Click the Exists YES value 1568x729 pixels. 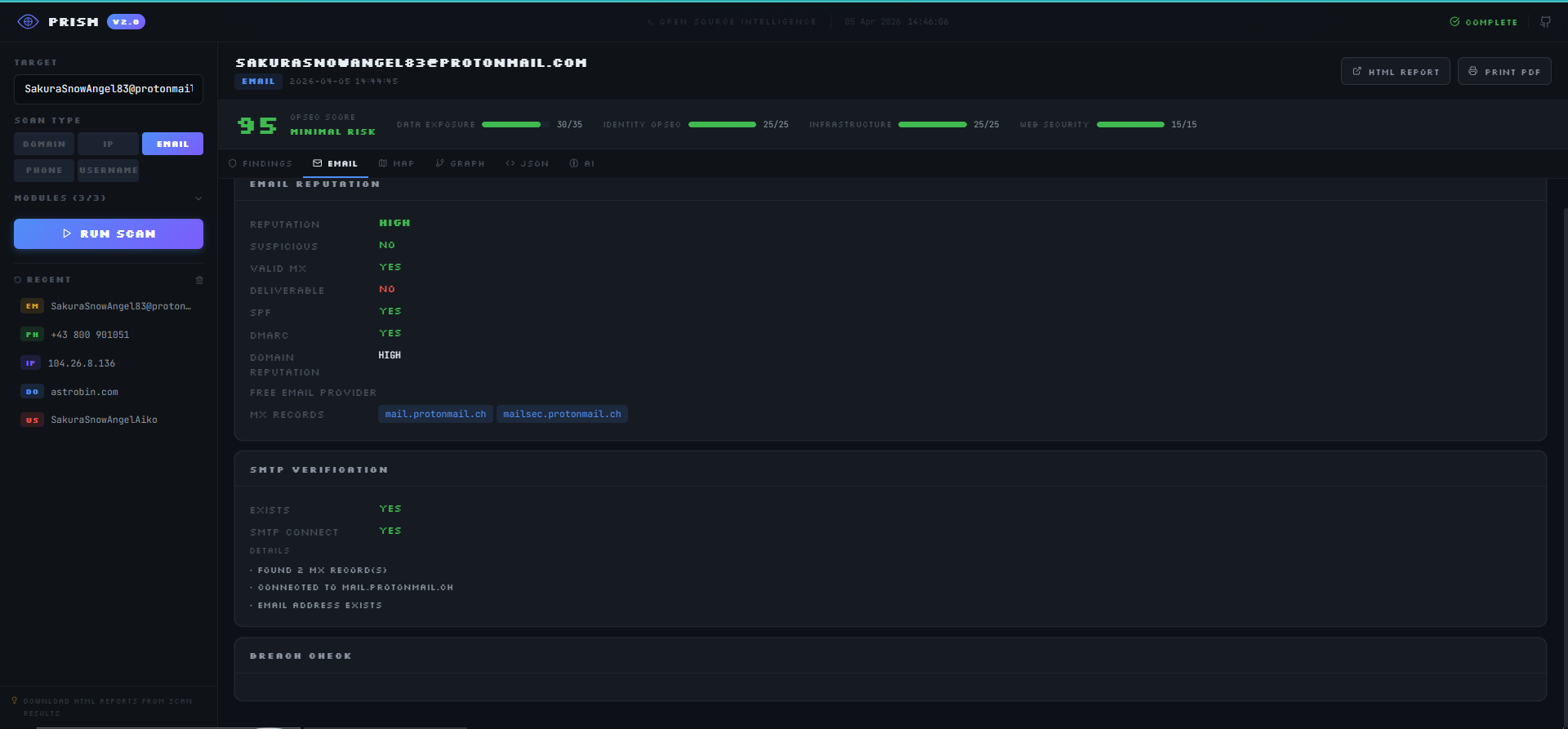tap(390, 509)
